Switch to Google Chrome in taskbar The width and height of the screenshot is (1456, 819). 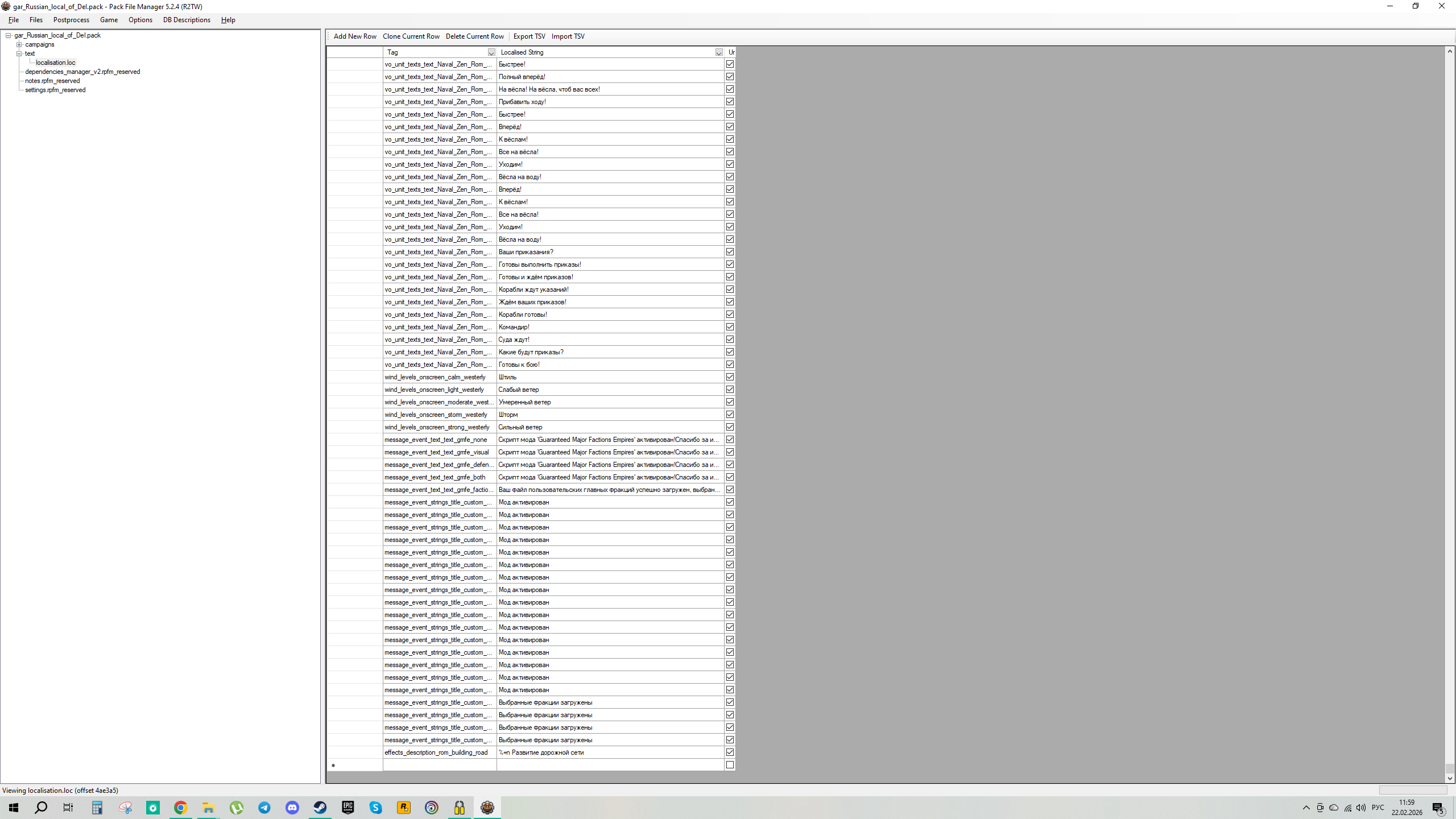[x=181, y=808]
